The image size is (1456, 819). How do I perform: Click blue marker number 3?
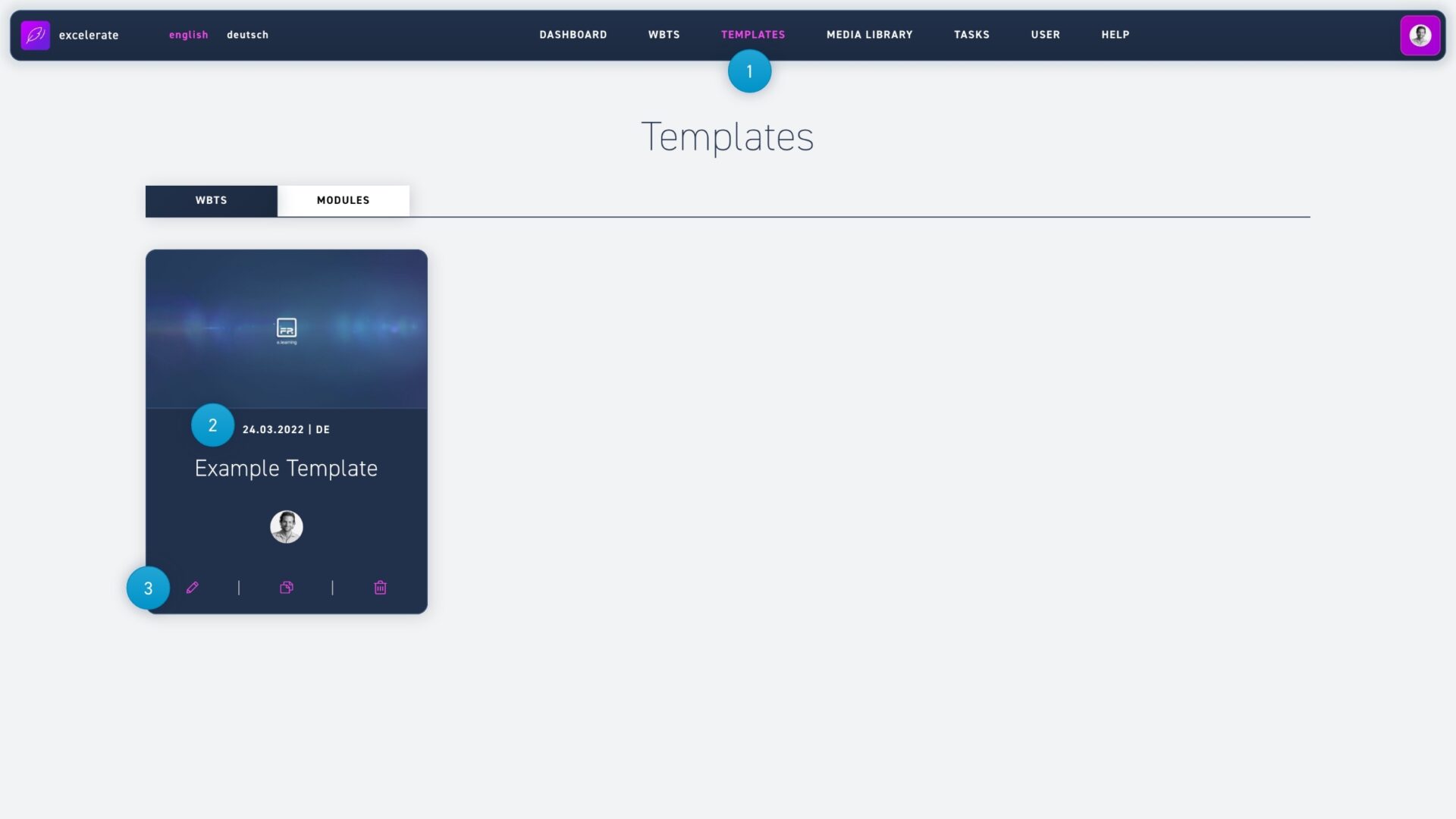(148, 588)
